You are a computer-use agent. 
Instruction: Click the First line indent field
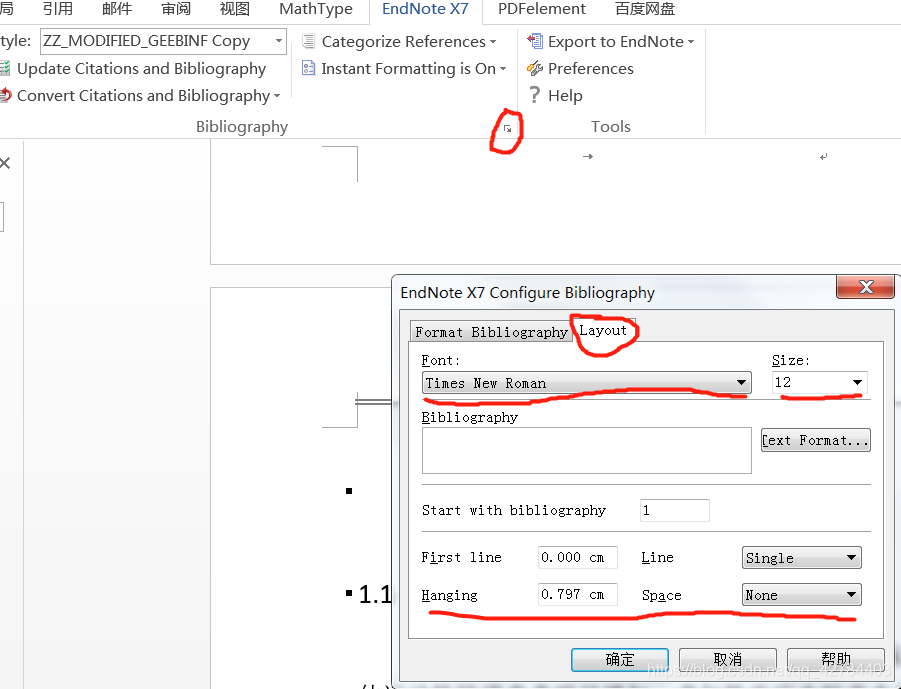tap(577, 557)
